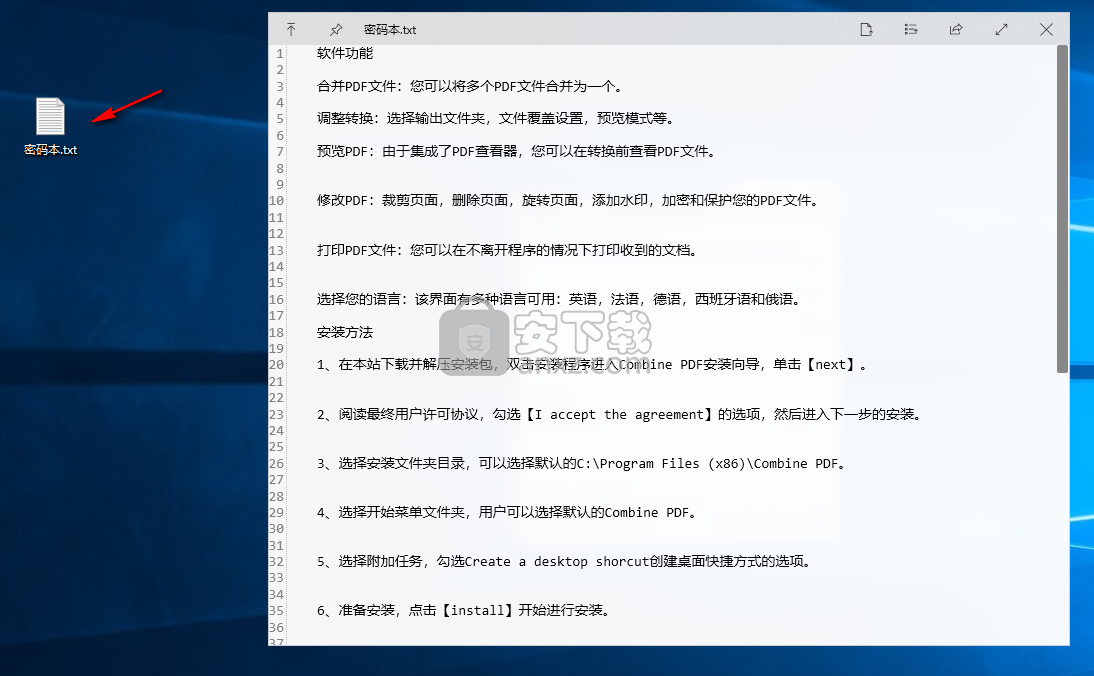1094x676 pixels.
Task: Click step 5 line with Create a desktop shorcut
Action: 564,562
